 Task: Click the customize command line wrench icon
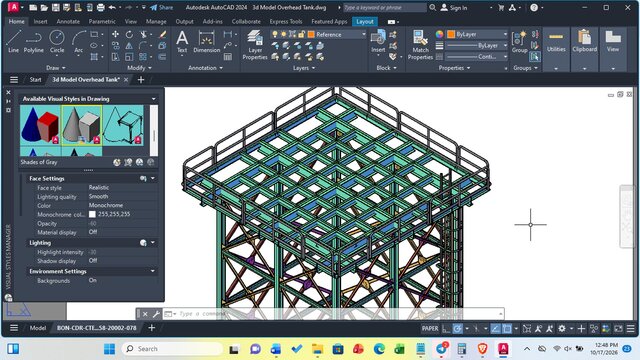[156, 314]
